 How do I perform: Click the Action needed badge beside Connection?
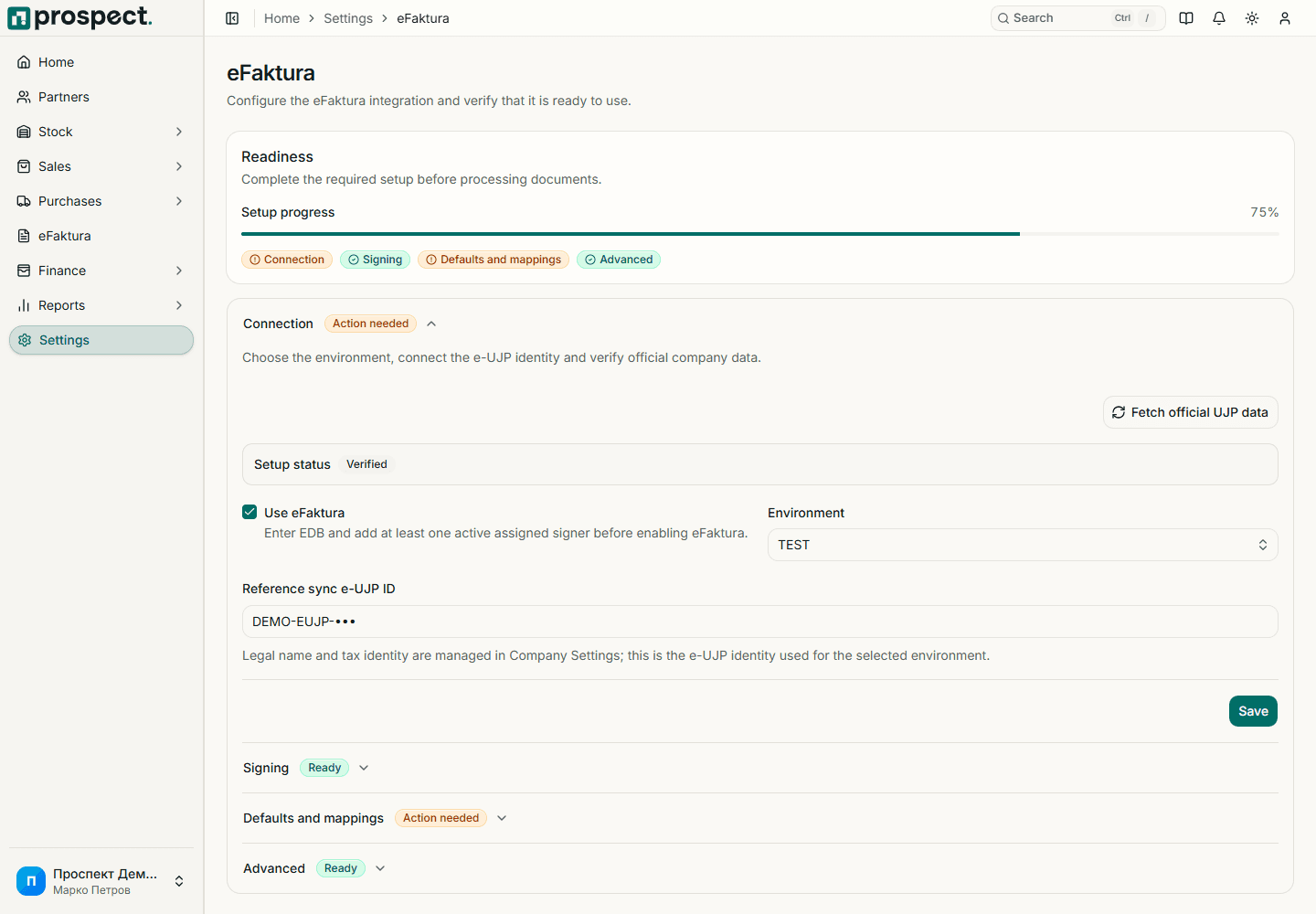[370, 324]
